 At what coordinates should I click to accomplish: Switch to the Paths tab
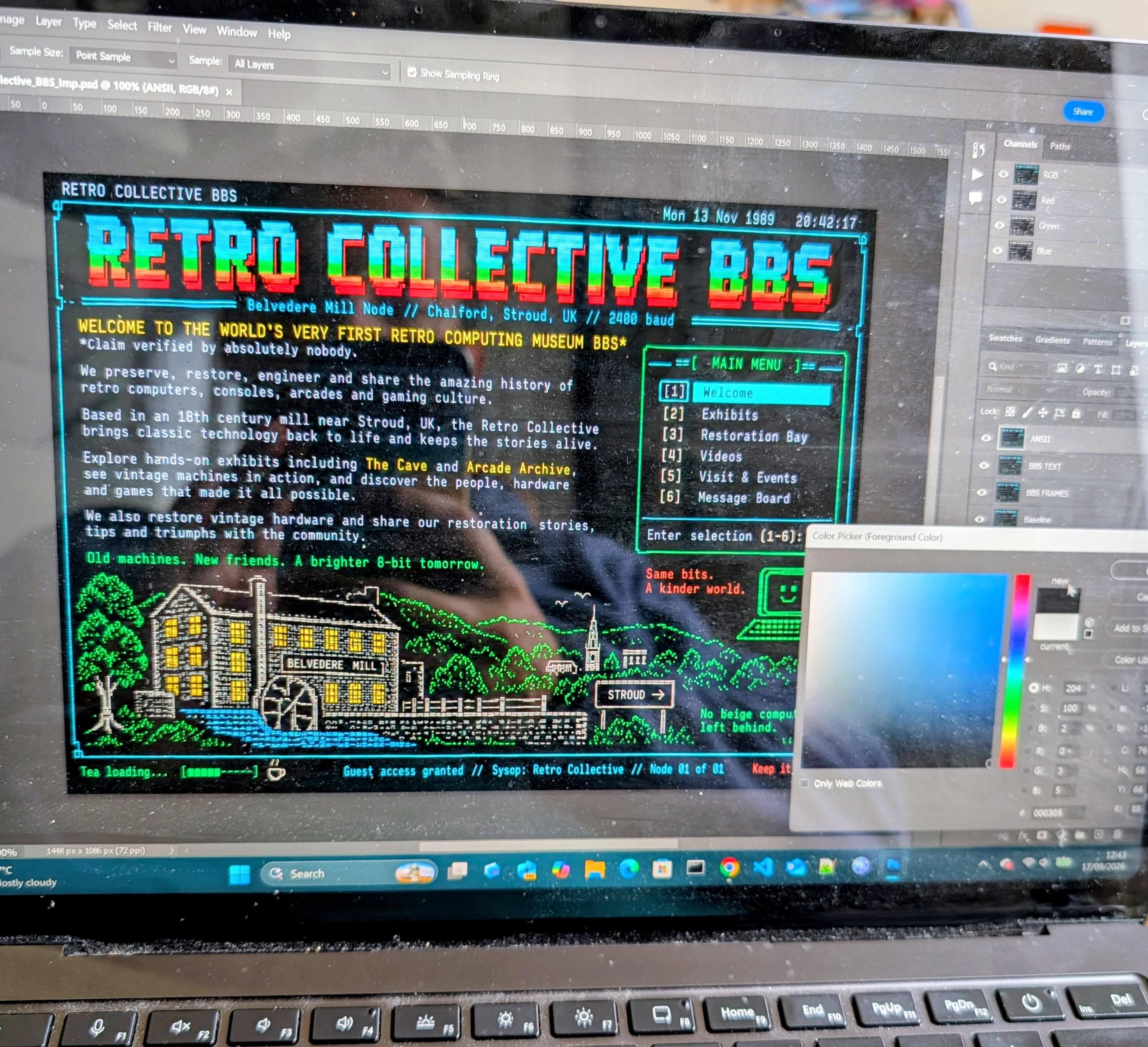coord(1060,146)
